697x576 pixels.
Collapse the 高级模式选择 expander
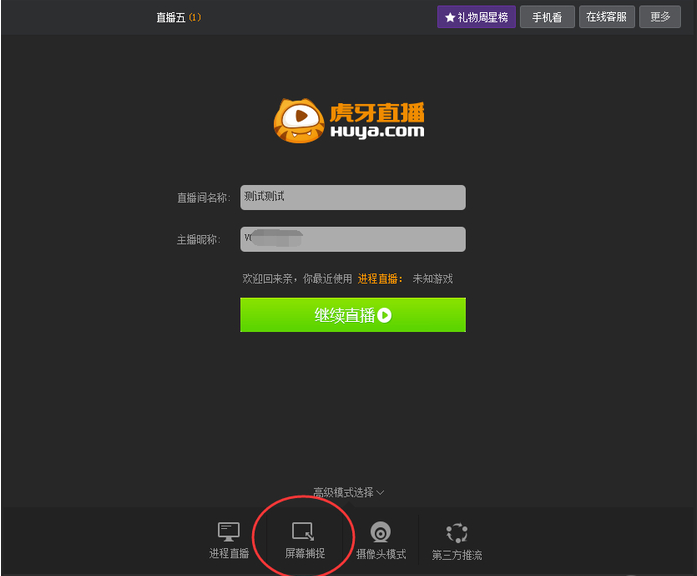[x=349, y=492]
